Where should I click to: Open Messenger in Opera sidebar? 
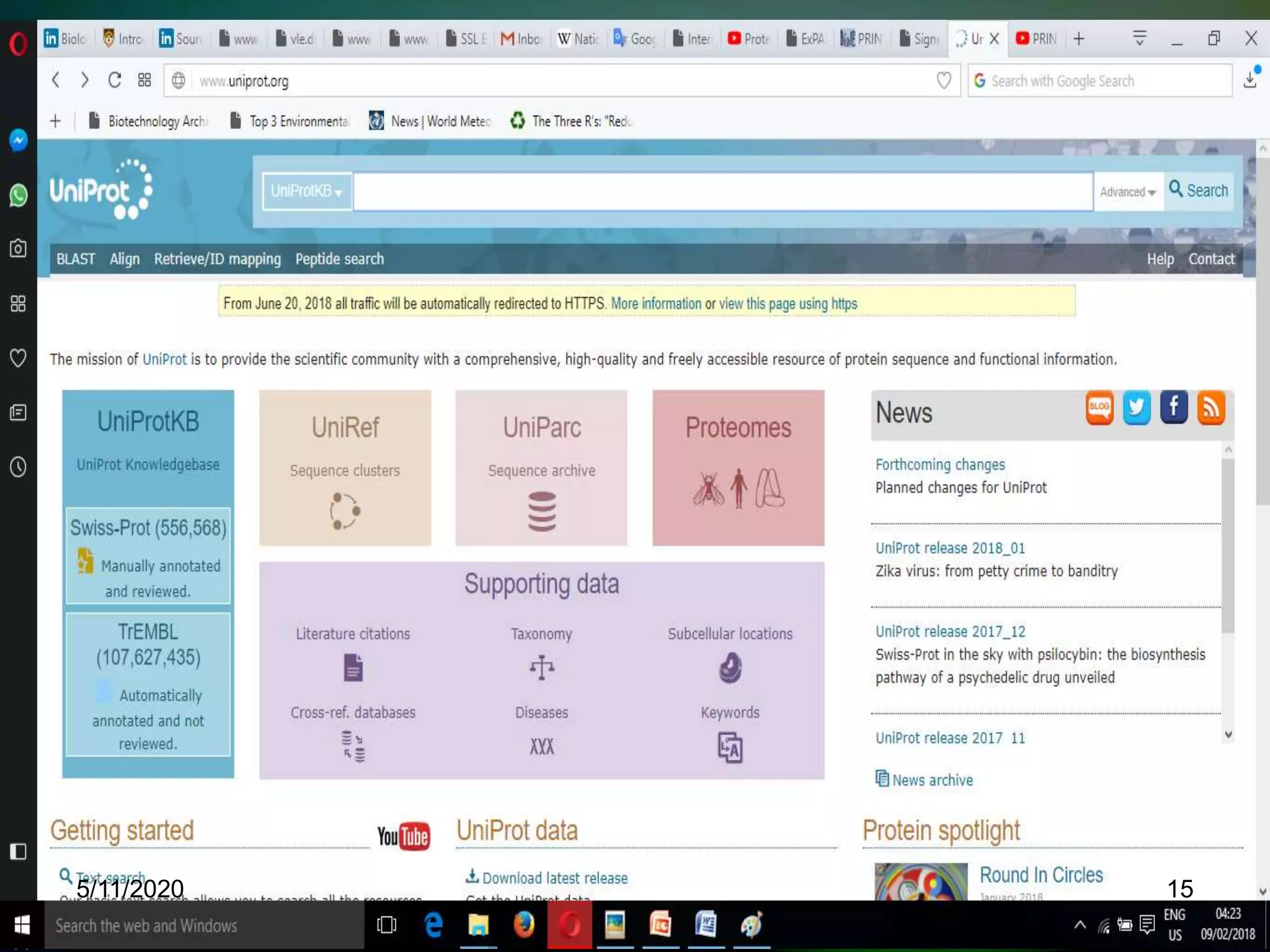pyautogui.click(x=18, y=141)
